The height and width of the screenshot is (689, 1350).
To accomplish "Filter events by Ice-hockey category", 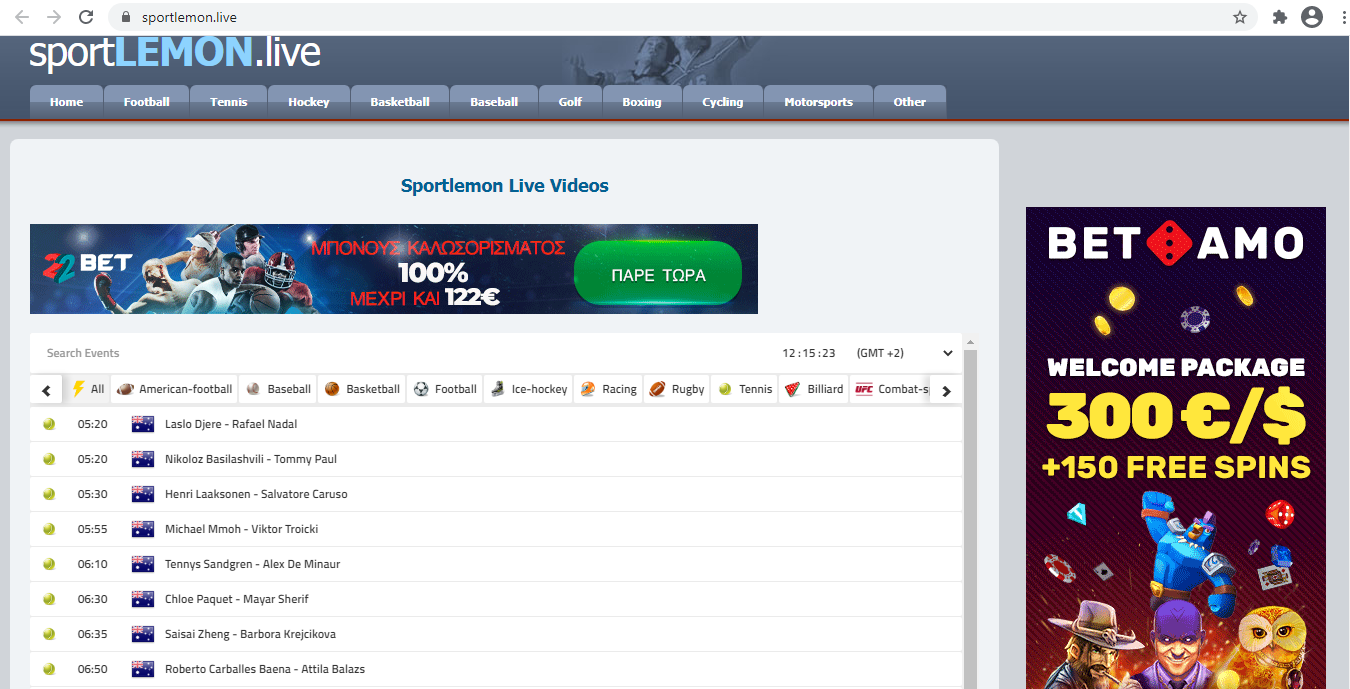I will click(529, 389).
